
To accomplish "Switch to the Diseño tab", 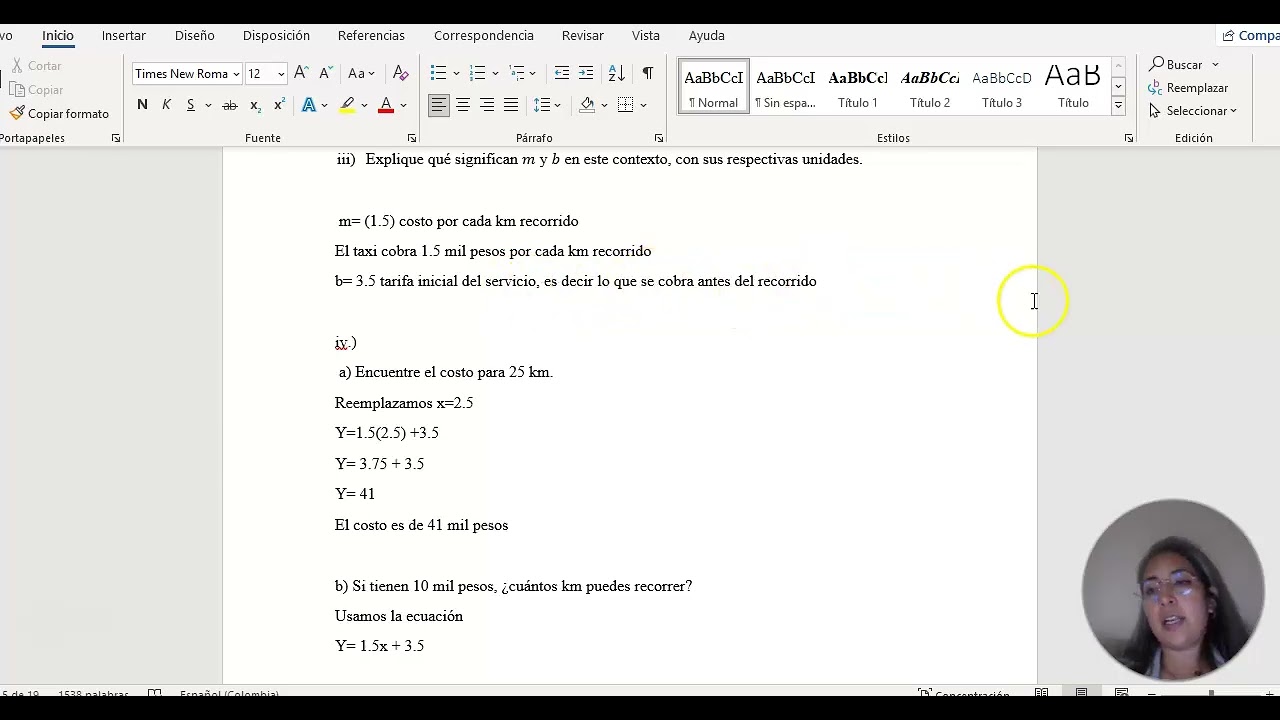I will 195,35.
